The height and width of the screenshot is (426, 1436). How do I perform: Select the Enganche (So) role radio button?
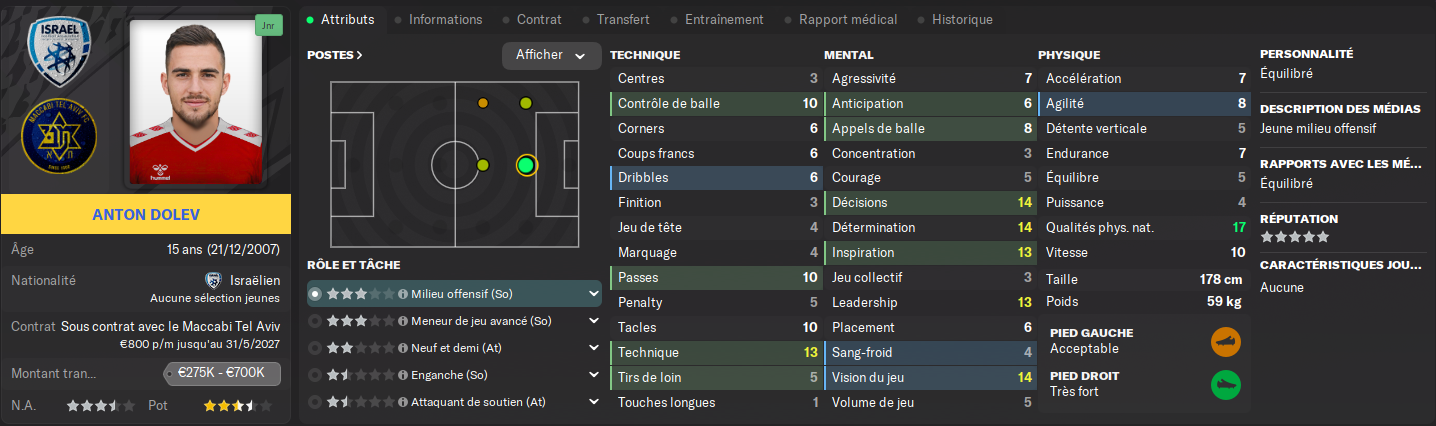pyautogui.click(x=316, y=375)
